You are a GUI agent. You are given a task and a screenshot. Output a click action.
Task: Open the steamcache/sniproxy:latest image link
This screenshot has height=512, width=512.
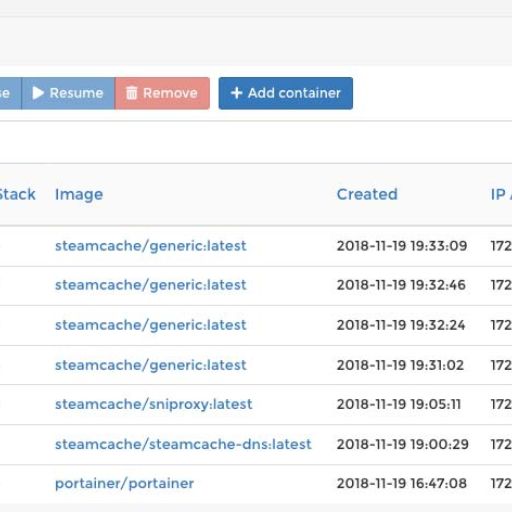[154, 404]
